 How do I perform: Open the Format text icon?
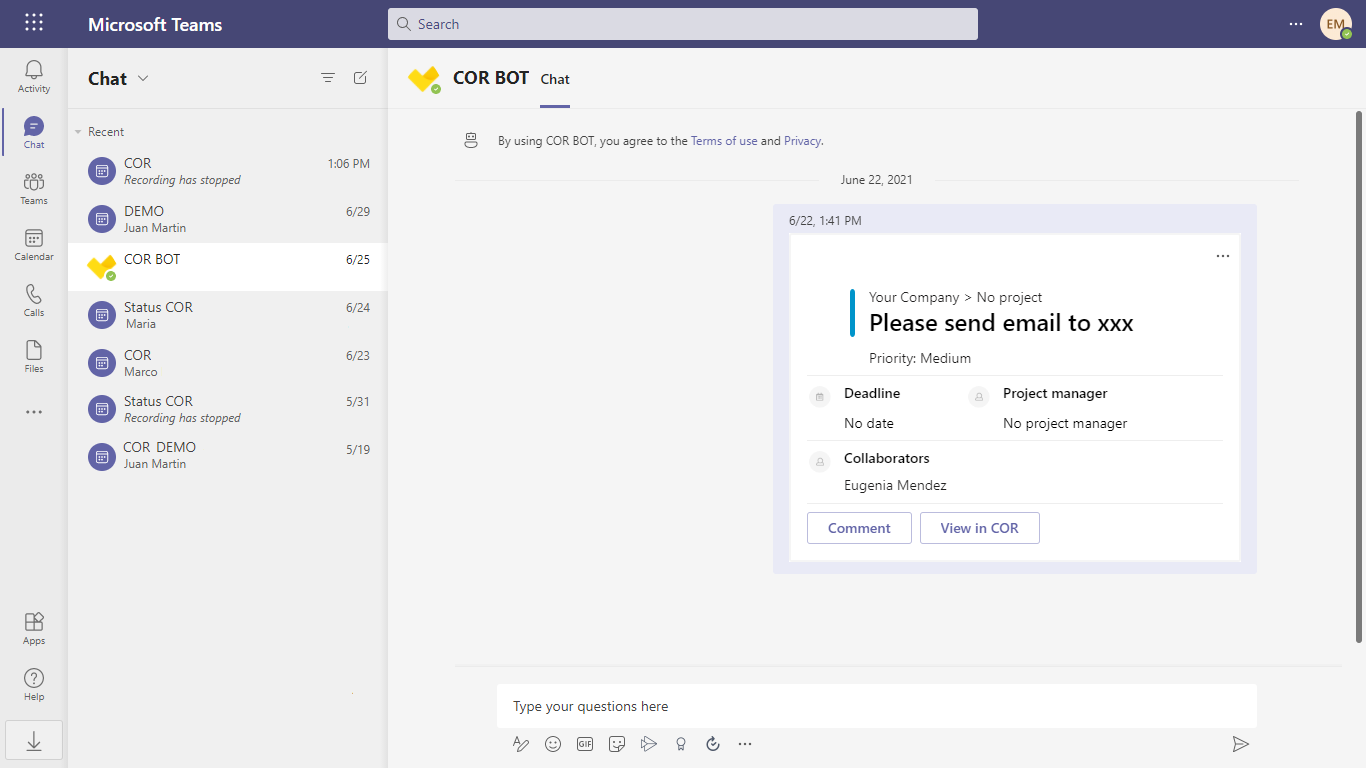(520, 744)
